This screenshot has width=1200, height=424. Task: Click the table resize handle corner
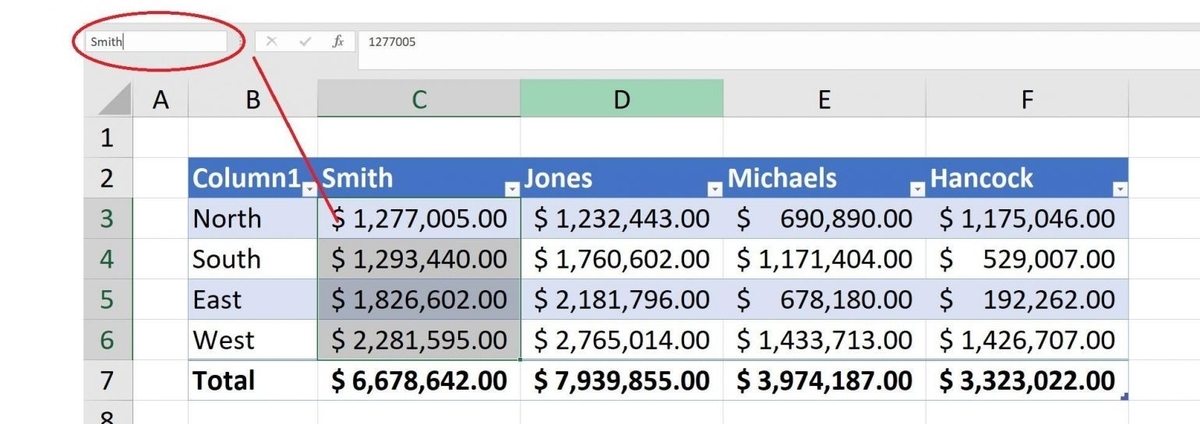pos(1126,397)
